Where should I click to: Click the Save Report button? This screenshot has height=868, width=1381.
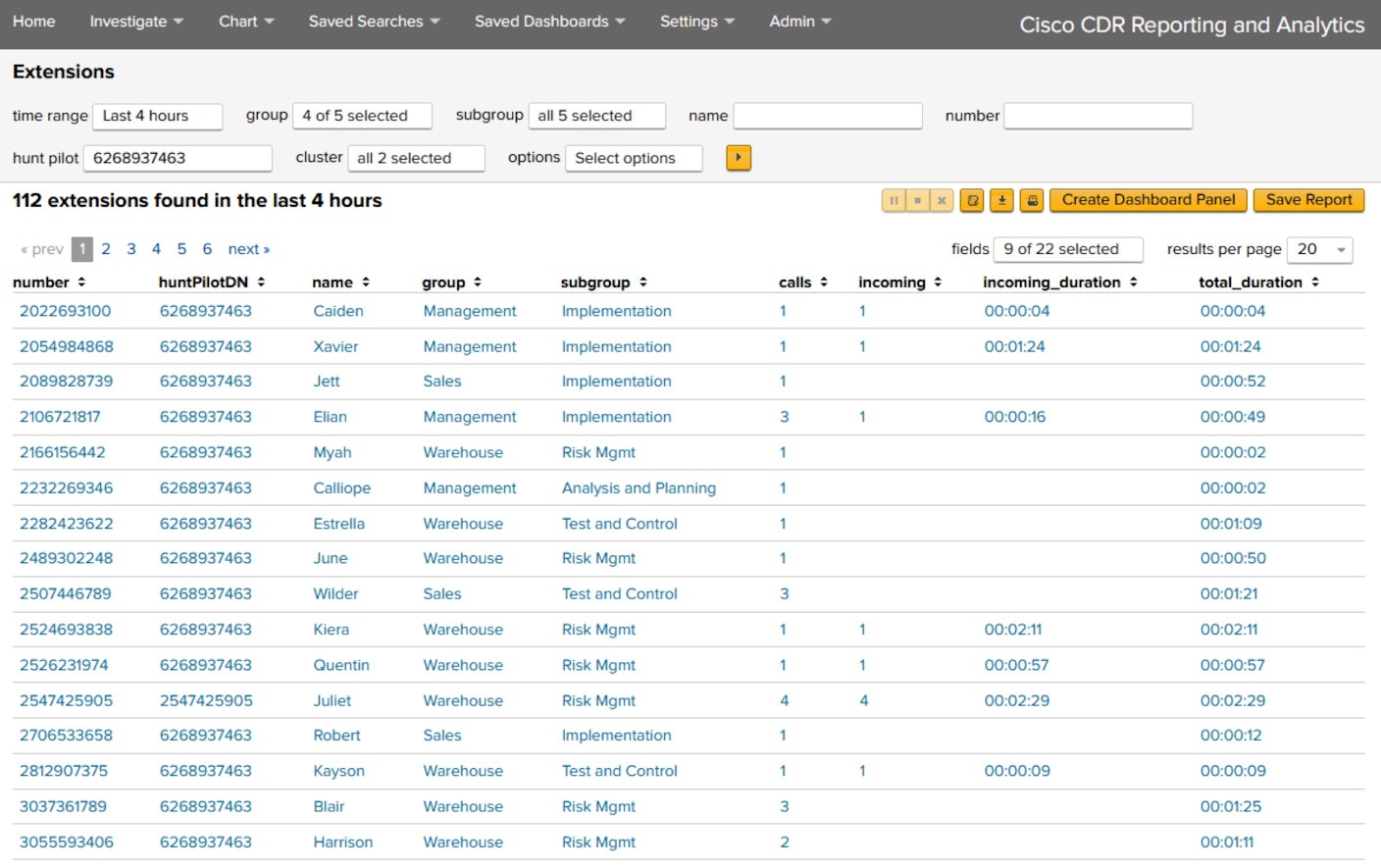click(x=1308, y=200)
